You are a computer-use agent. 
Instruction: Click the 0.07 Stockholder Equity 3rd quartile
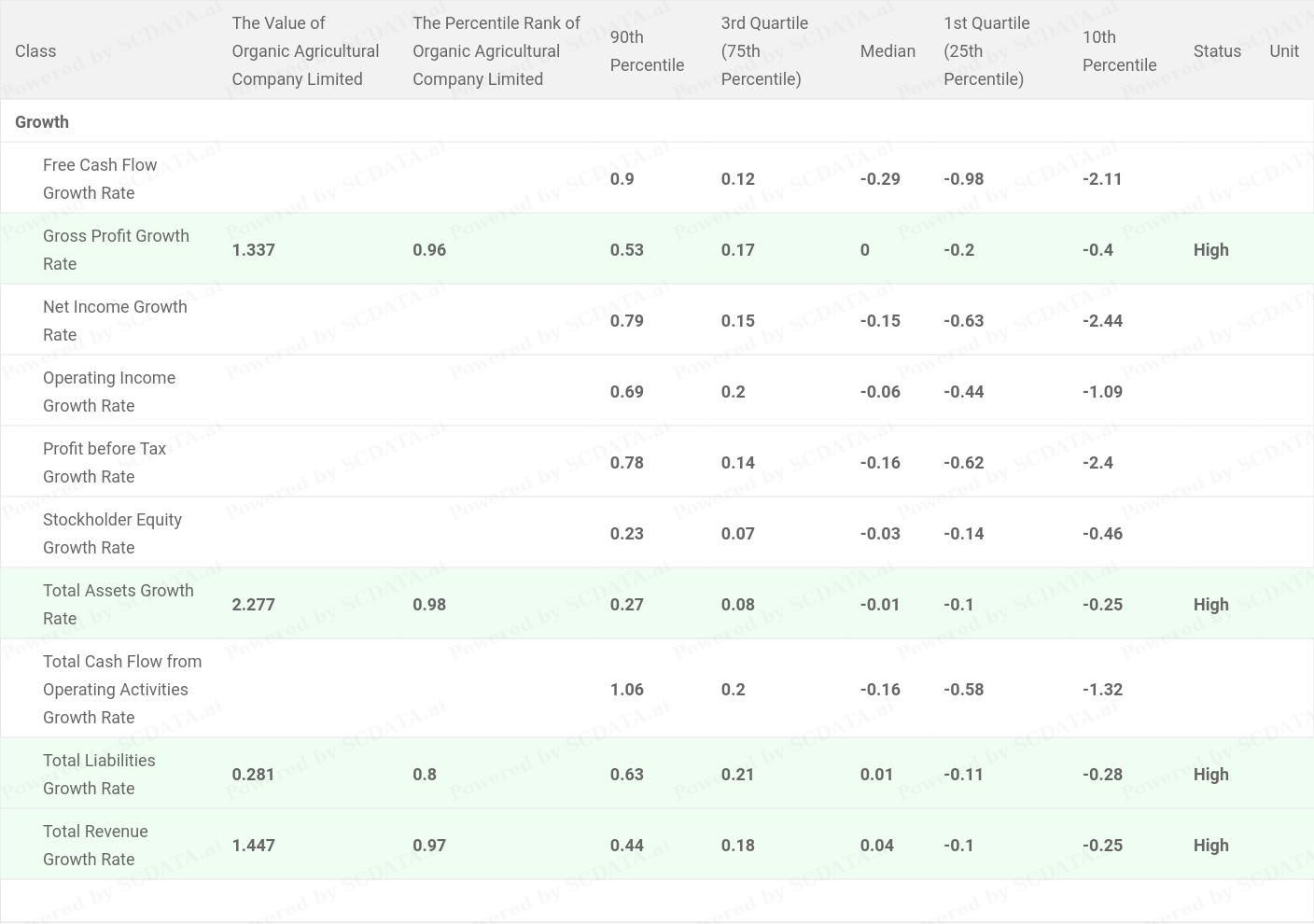[737, 534]
